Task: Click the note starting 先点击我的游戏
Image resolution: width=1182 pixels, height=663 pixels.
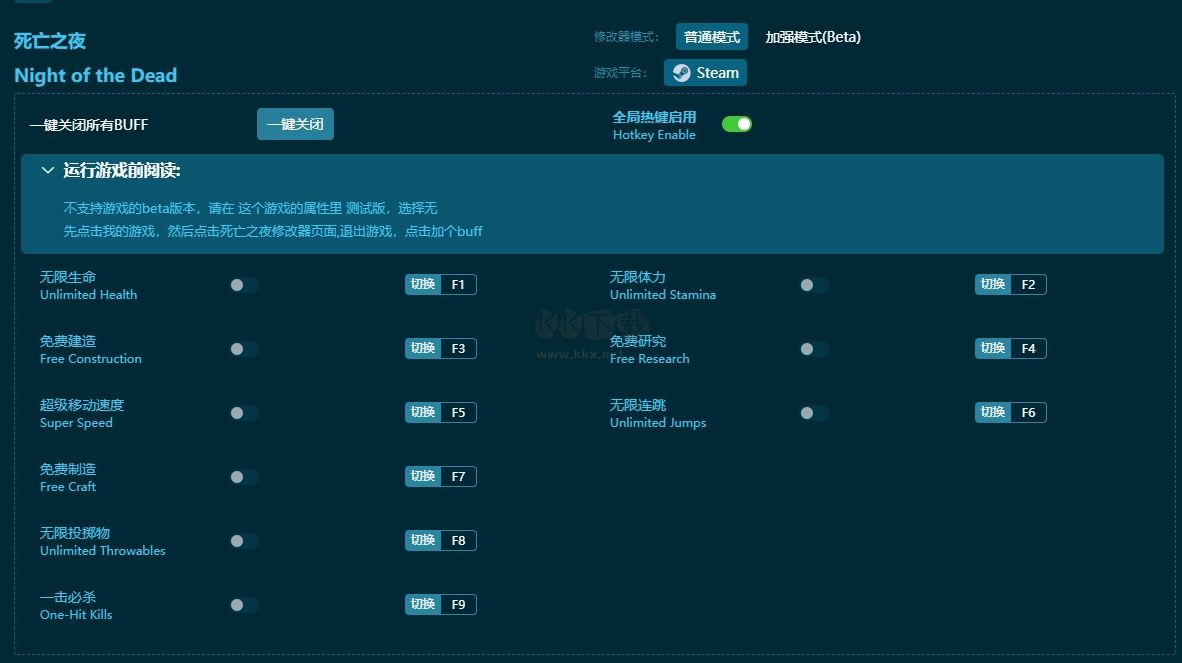Action: [x=273, y=231]
